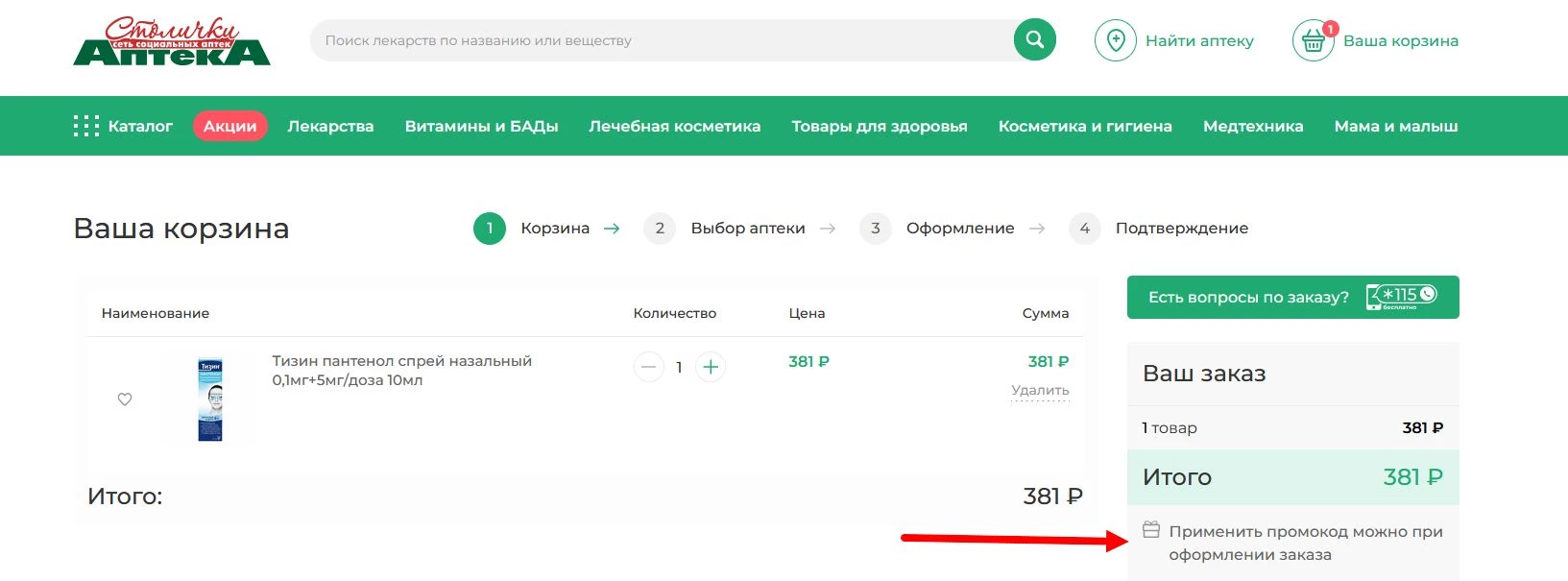Click the medicine search input field
Screen dimensions: 1568x581
[624, 39]
